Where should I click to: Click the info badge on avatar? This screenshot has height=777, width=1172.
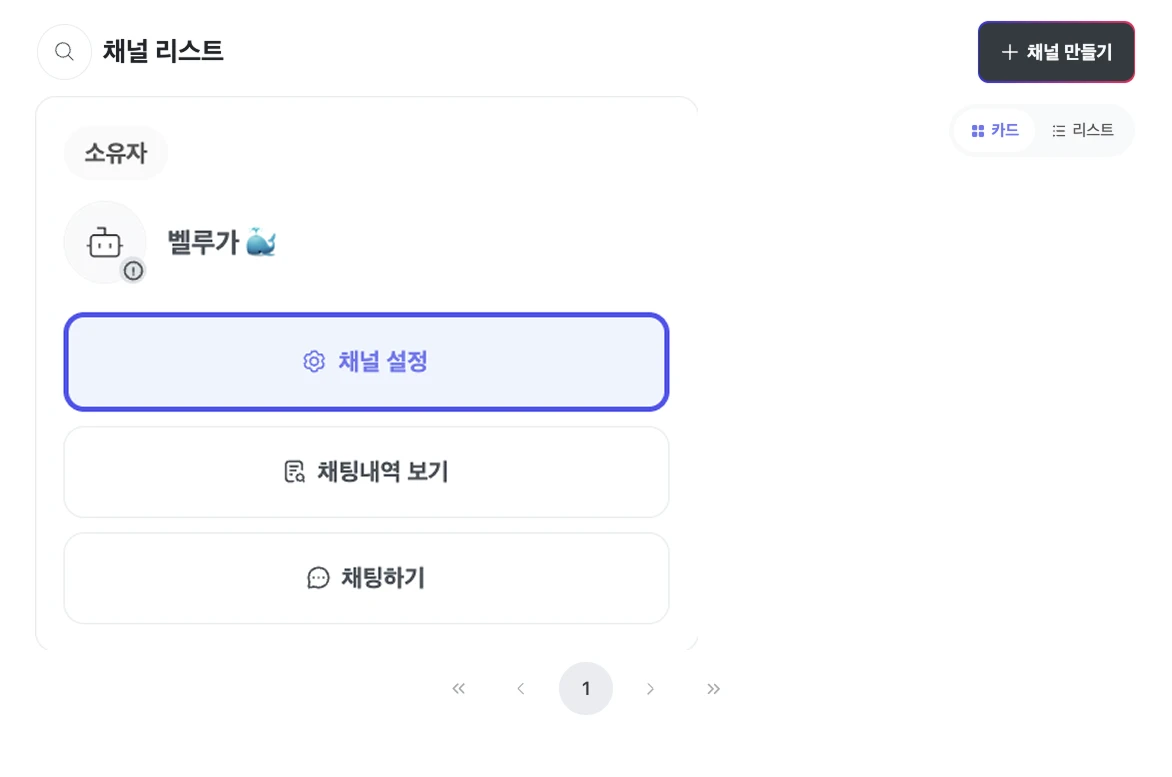coord(133,270)
